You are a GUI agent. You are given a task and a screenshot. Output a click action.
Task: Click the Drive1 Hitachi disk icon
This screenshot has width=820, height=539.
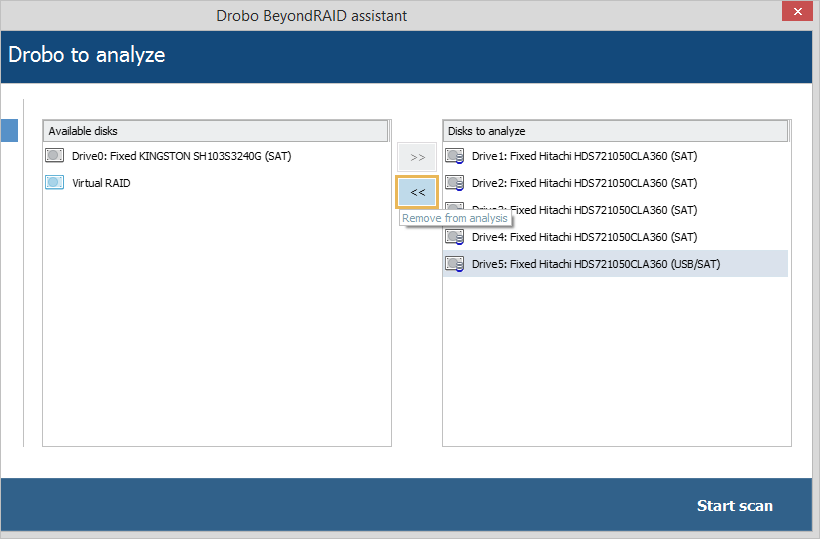tap(454, 156)
